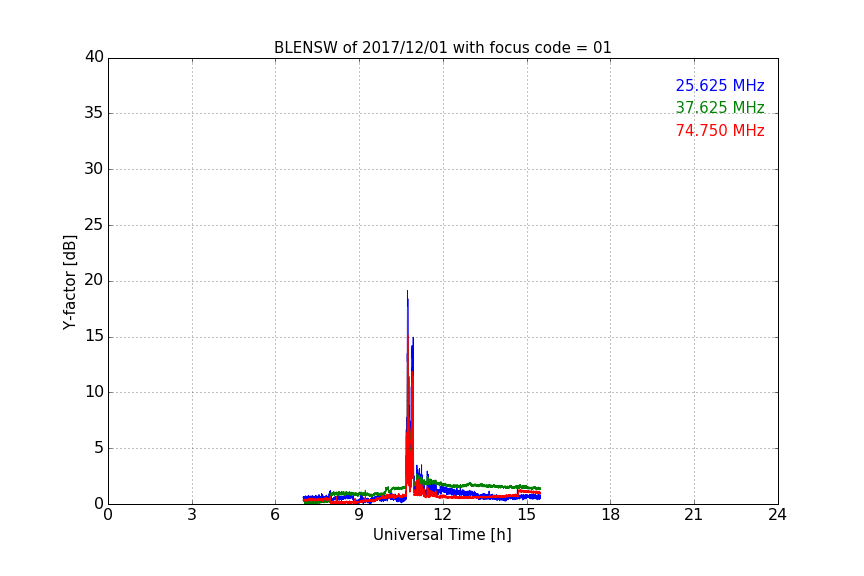Viewport: 864px width, 576px height.
Task: Click the y-axis tick label '35'
Action: pyautogui.click(x=94, y=113)
